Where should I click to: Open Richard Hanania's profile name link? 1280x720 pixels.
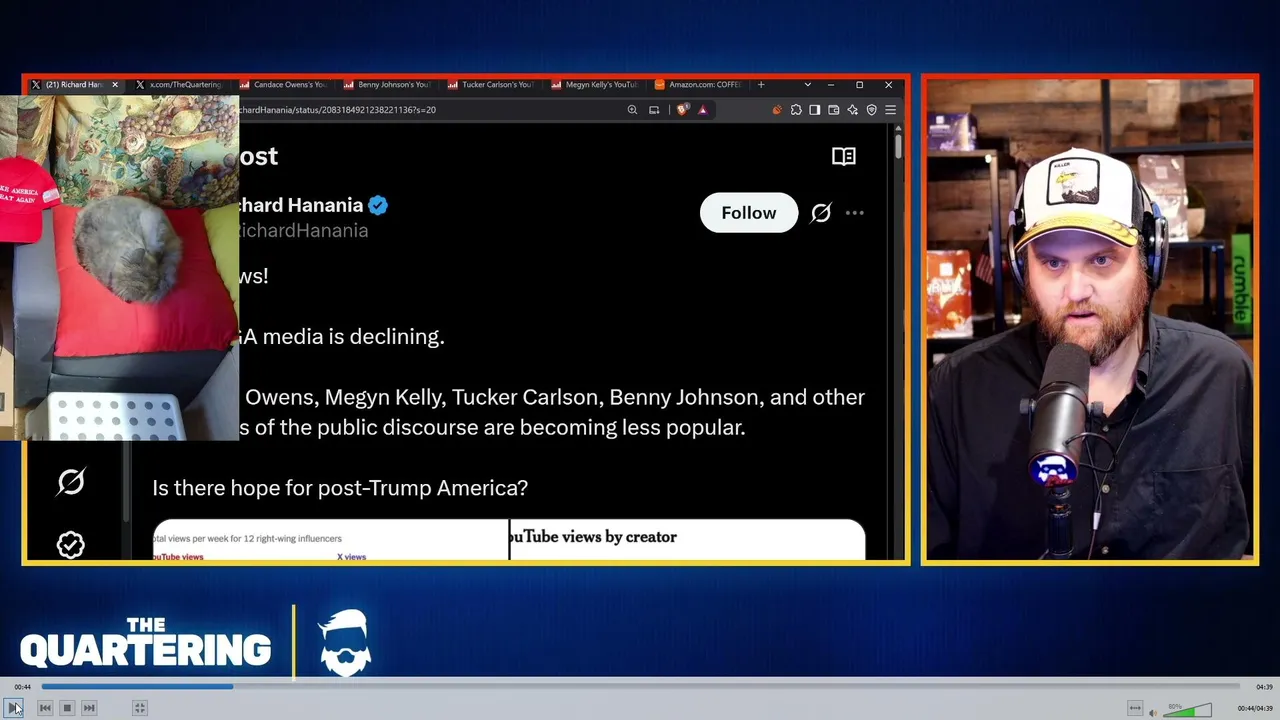point(301,205)
